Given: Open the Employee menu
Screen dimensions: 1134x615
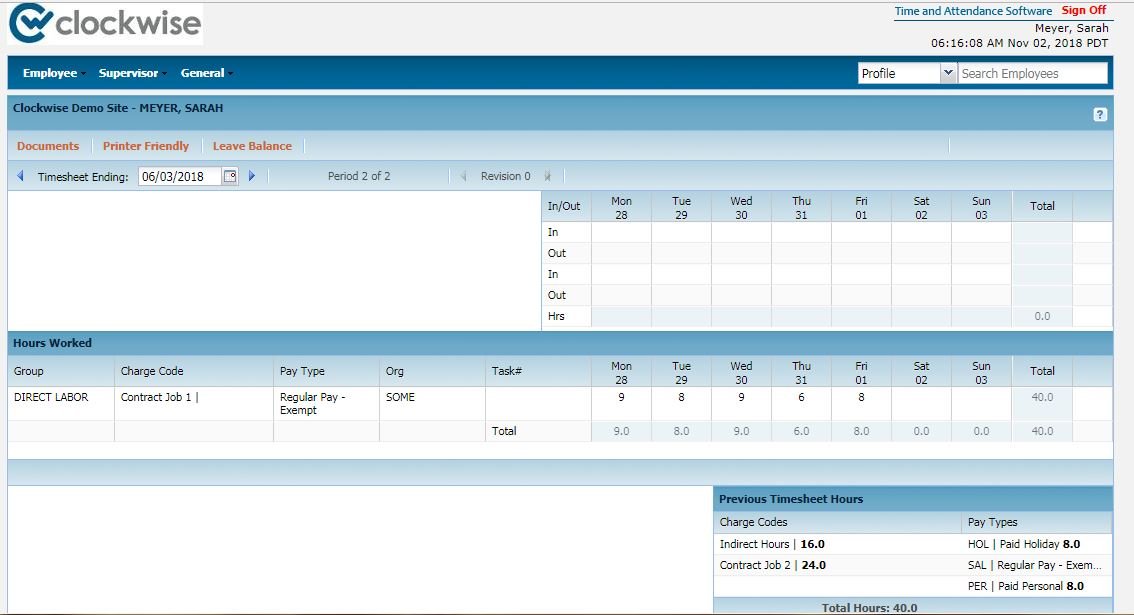Looking at the screenshot, I should click(54, 73).
